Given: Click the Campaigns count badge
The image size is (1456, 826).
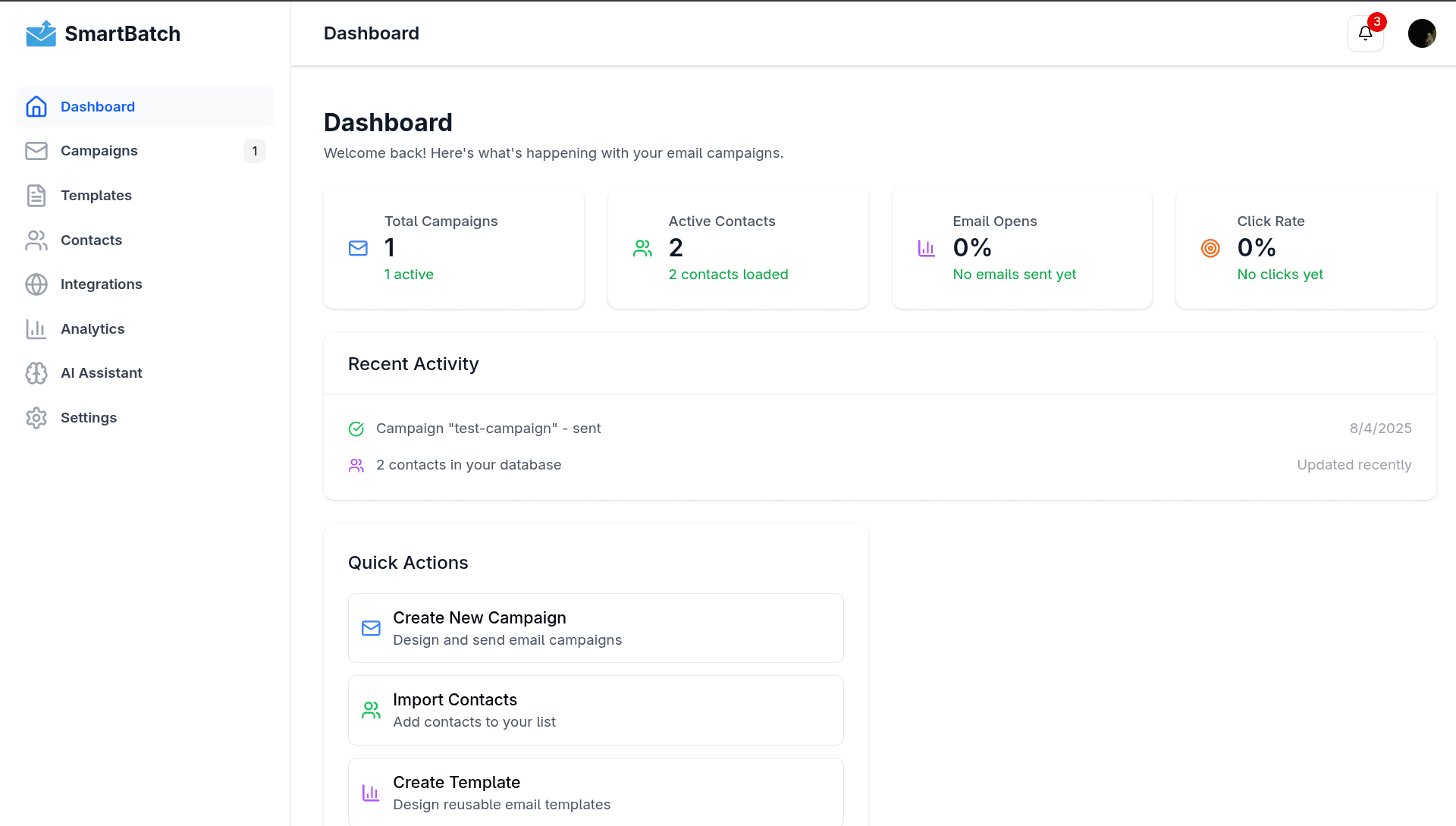Looking at the screenshot, I should pyautogui.click(x=255, y=151).
